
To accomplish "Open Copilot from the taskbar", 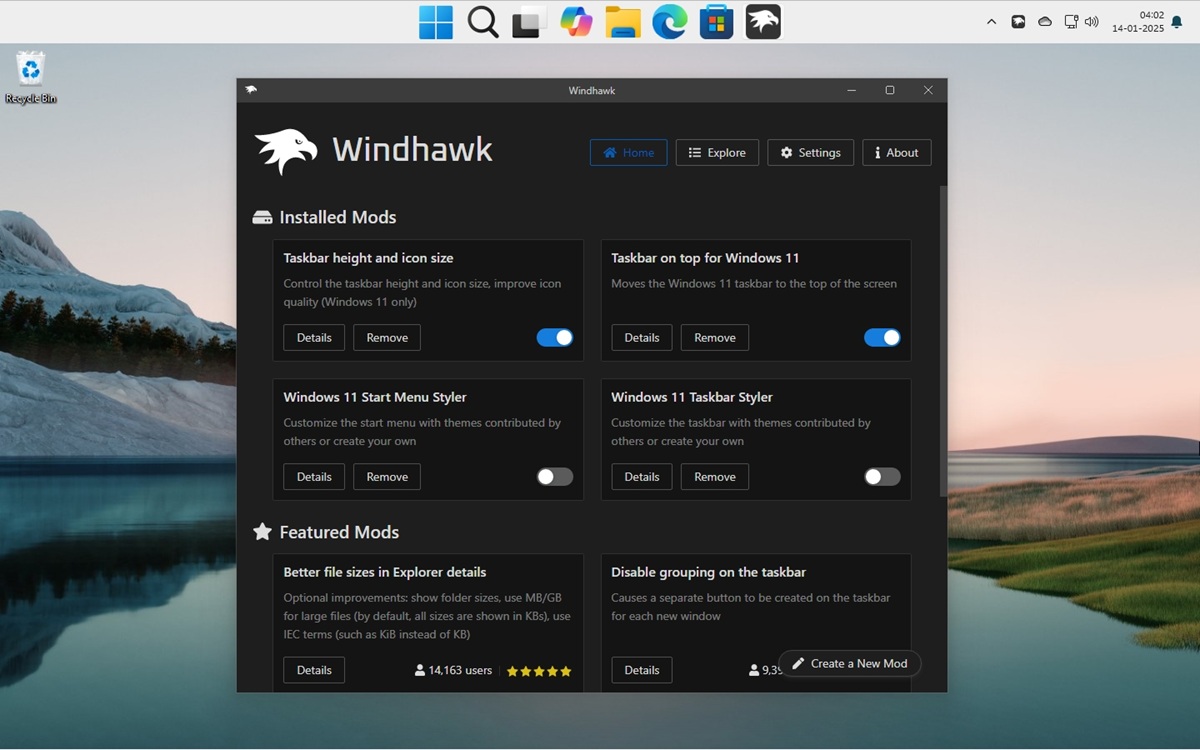I will [x=576, y=21].
